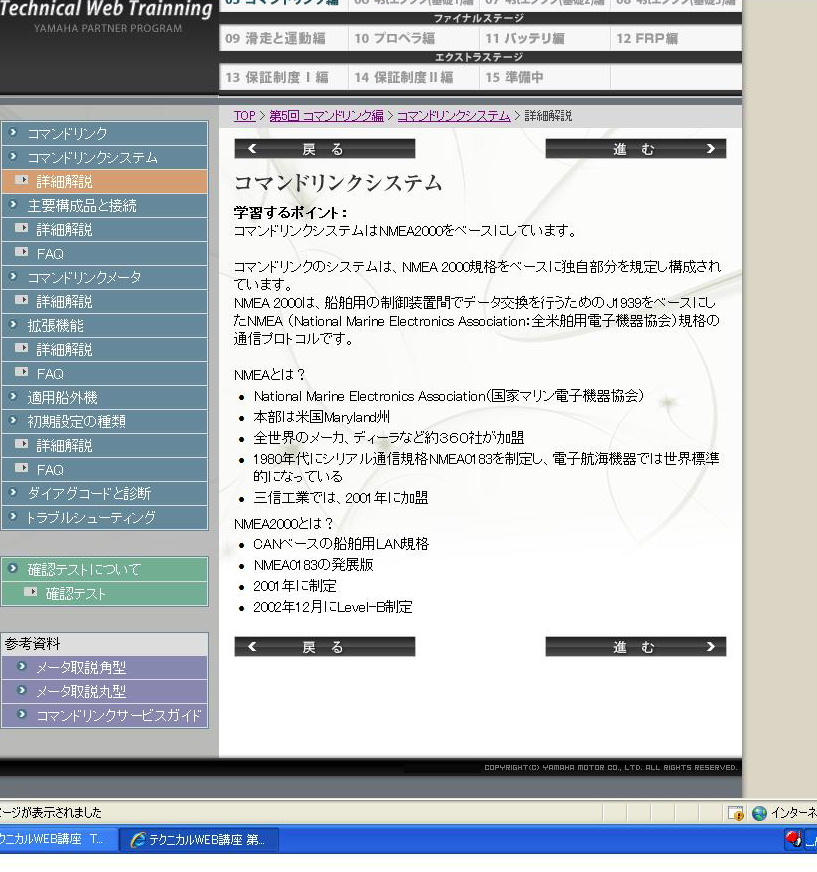This screenshot has width=817, height=872.
Task: Open メータ取説角型 reference document
Action: [x=105, y=667]
